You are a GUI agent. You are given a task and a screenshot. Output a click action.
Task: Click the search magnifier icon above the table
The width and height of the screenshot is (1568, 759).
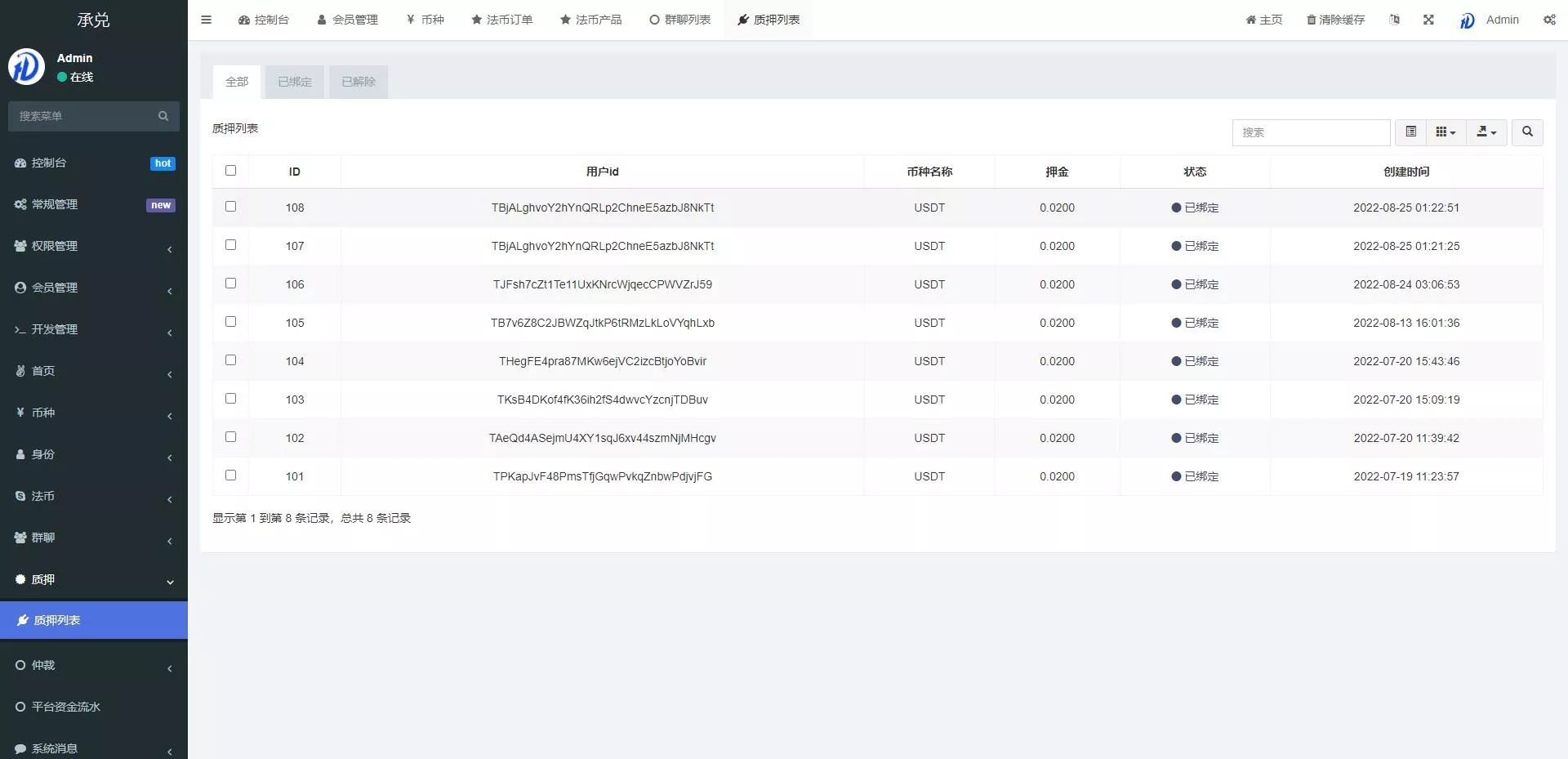tap(1526, 132)
